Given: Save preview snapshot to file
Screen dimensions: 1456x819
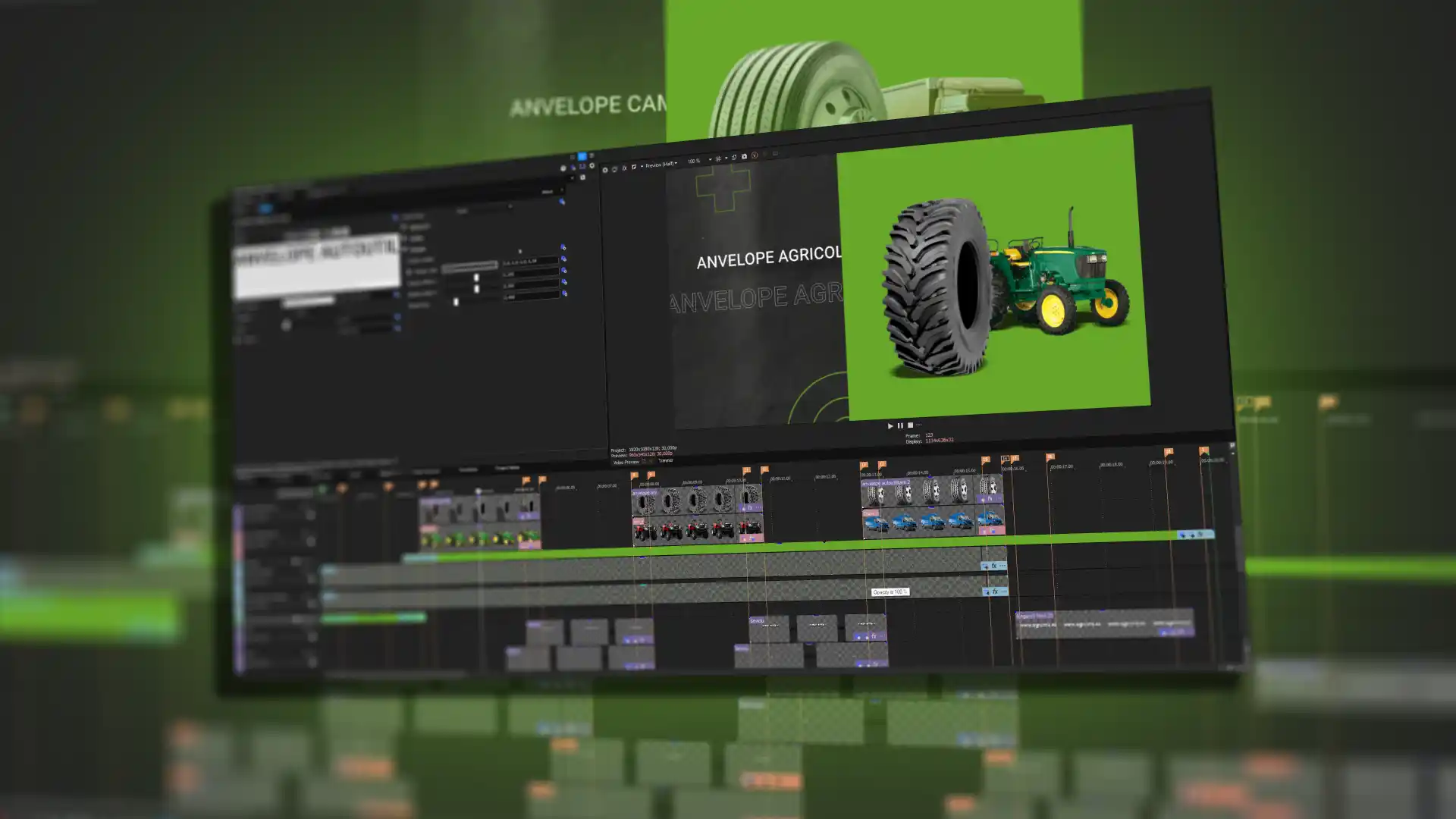Looking at the screenshot, I should click(x=744, y=157).
